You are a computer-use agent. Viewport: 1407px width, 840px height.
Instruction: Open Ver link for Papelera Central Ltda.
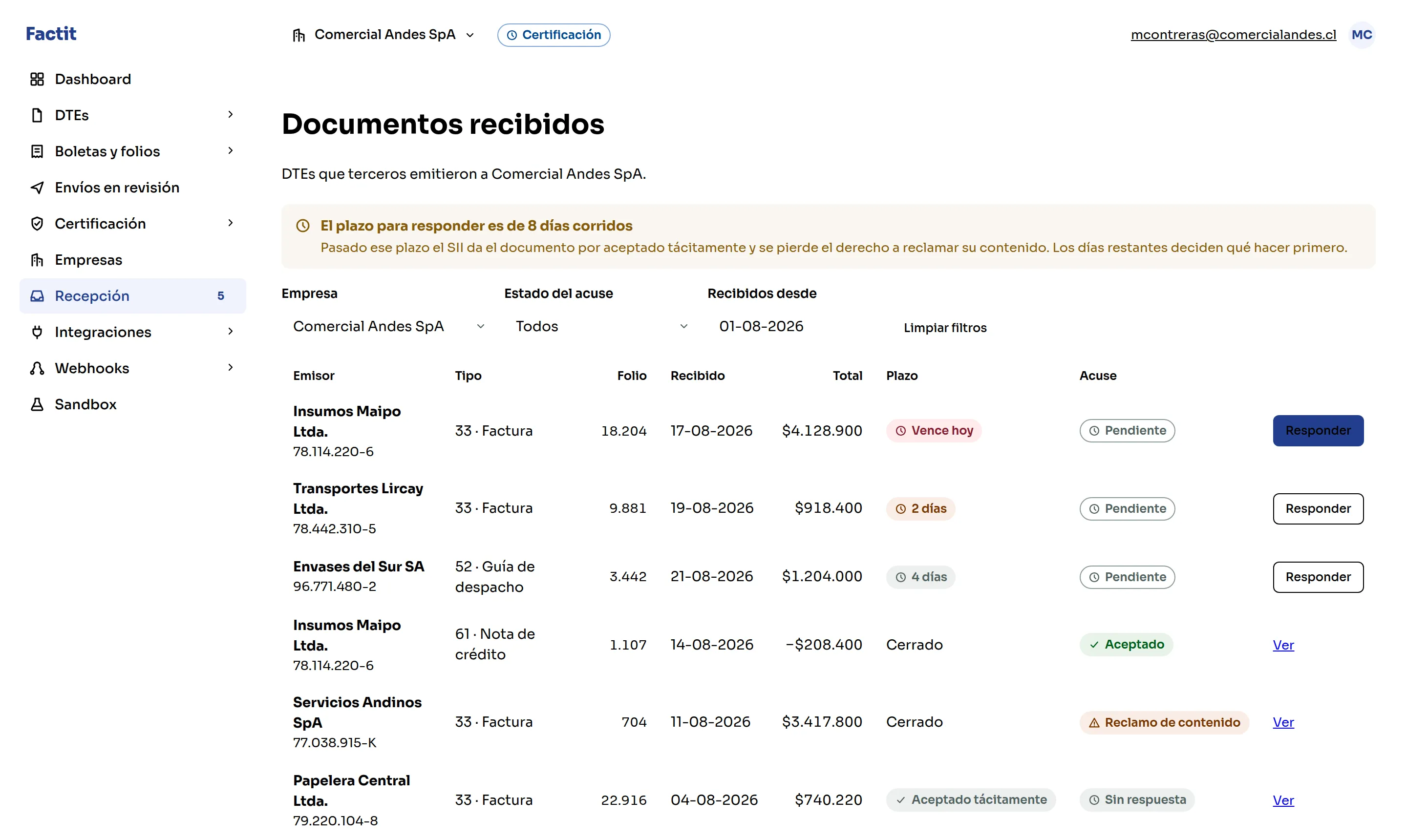pos(1283,801)
